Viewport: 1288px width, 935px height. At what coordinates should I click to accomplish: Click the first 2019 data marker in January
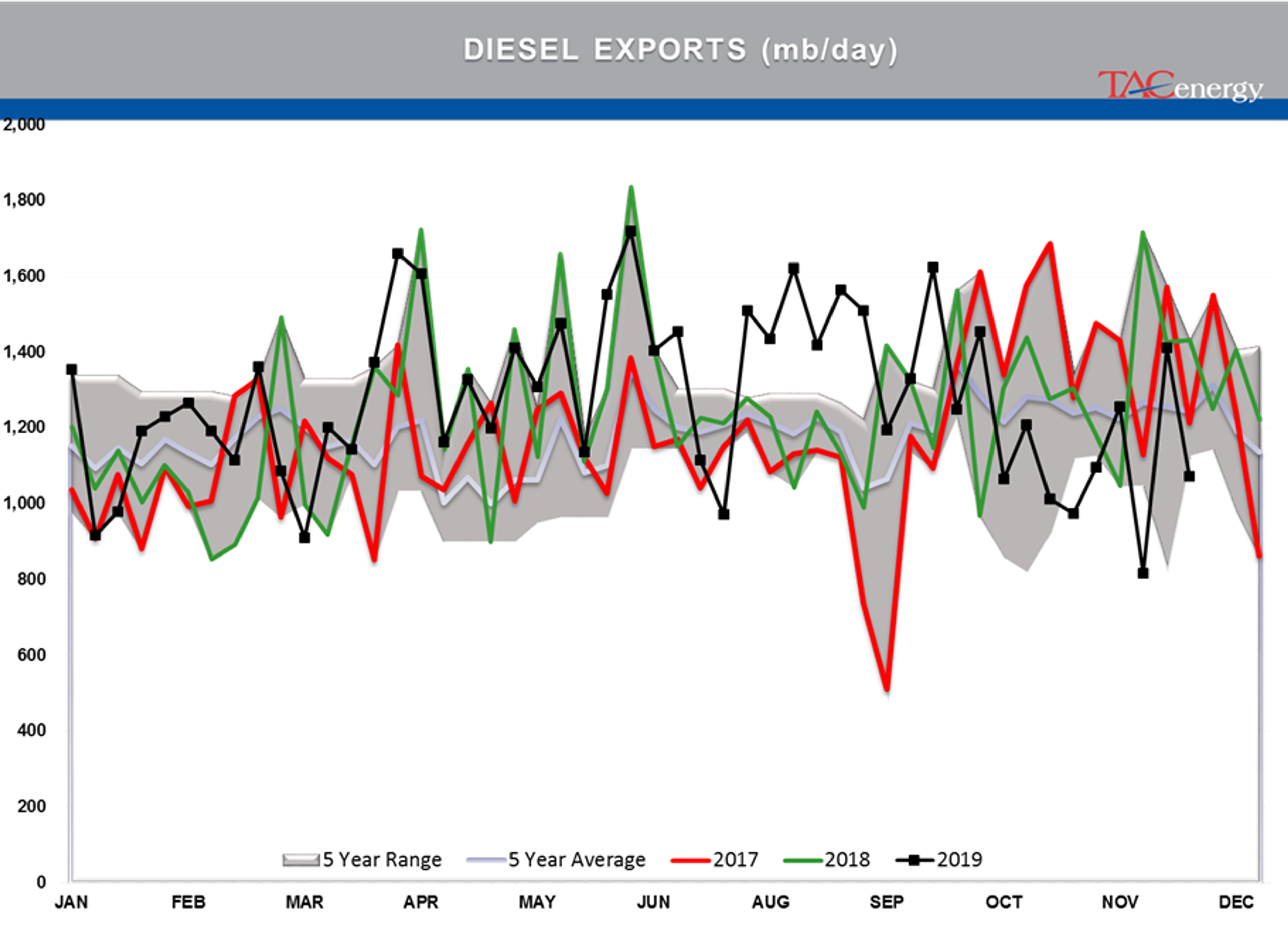pos(71,369)
